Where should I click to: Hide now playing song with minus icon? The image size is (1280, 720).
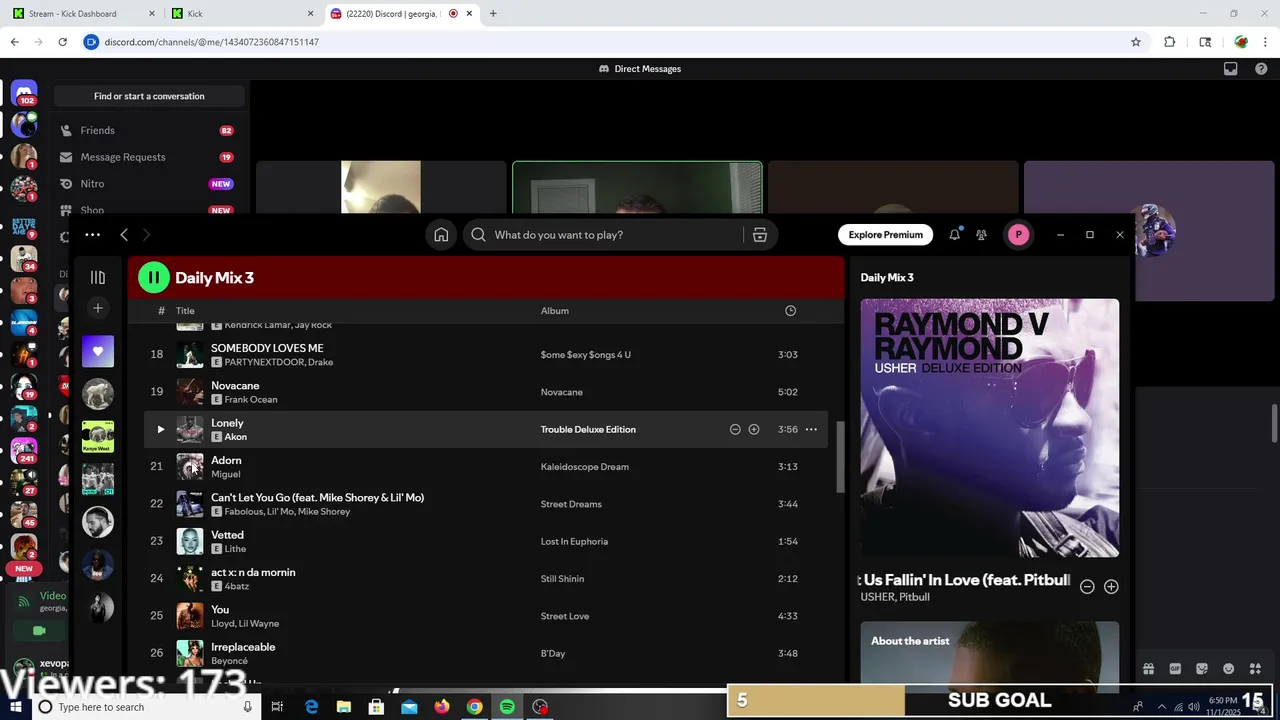click(1087, 587)
